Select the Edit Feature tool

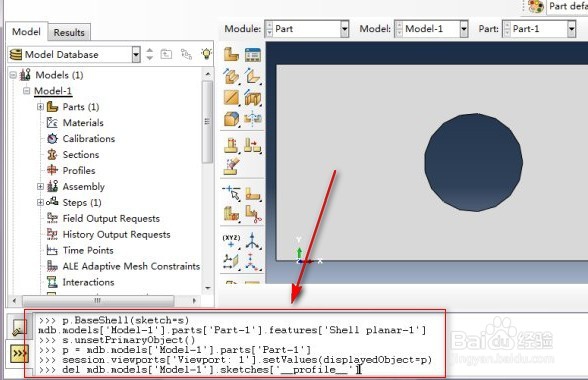231,145
